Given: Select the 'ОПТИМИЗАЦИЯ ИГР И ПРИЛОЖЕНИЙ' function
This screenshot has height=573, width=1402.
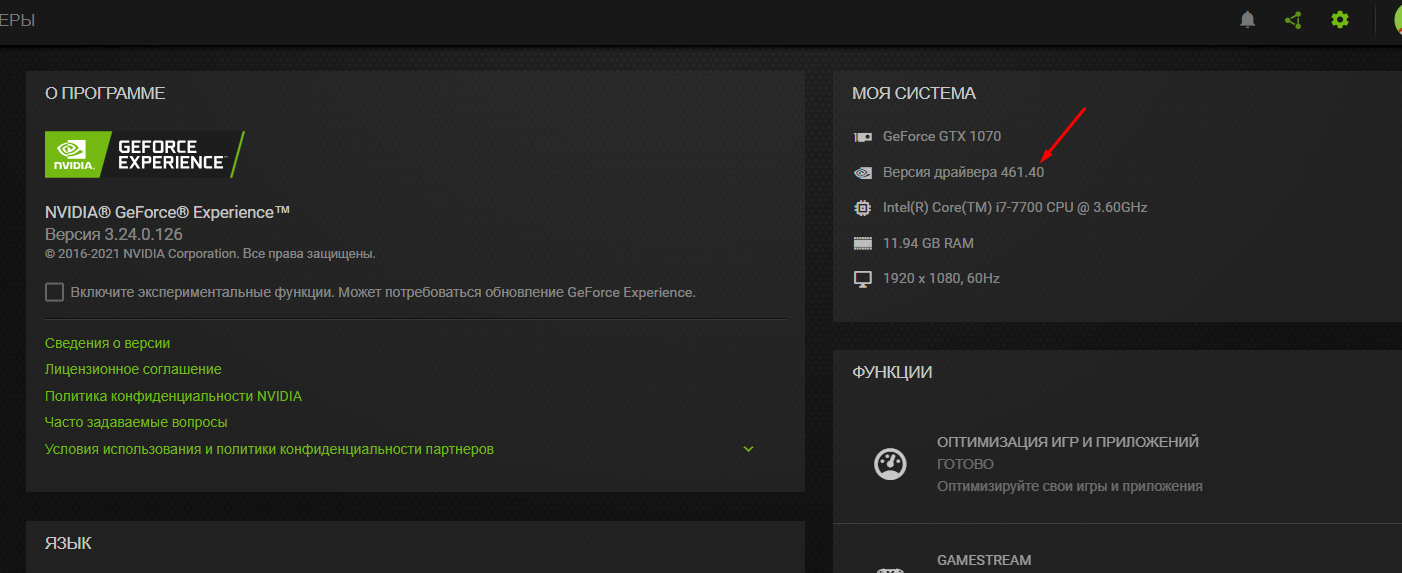Looking at the screenshot, I should [x=1068, y=442].
